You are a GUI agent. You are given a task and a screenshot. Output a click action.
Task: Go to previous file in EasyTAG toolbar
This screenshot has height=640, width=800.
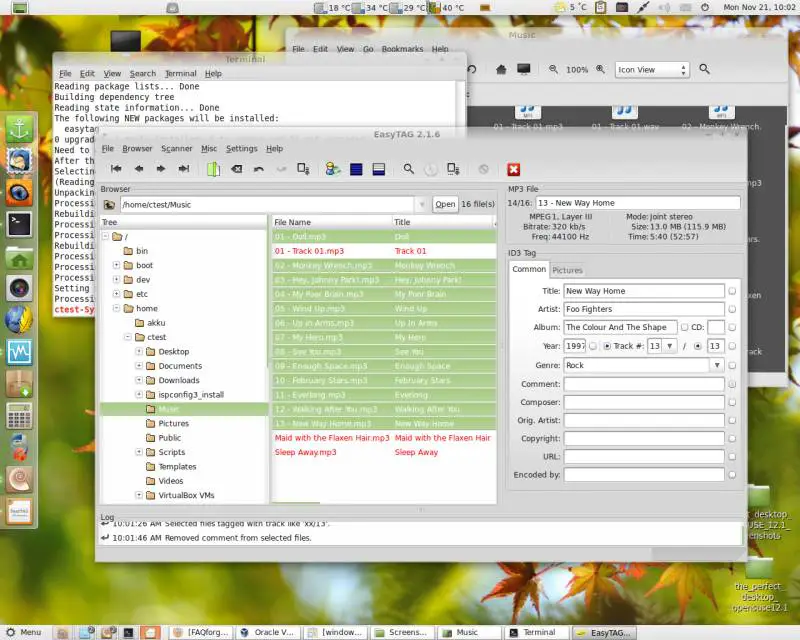tap(139, 169)
